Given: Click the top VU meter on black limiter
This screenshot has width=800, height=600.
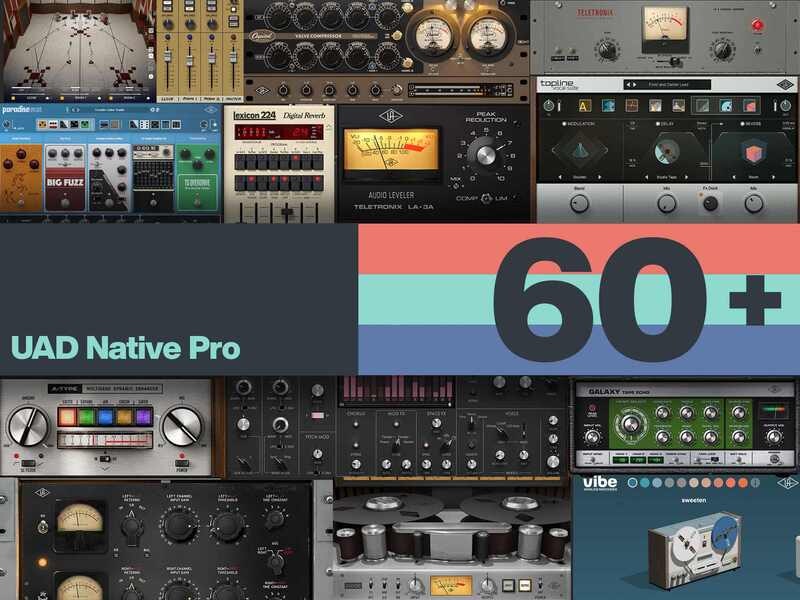Looking at the screenshot, I should coord(80,520).
